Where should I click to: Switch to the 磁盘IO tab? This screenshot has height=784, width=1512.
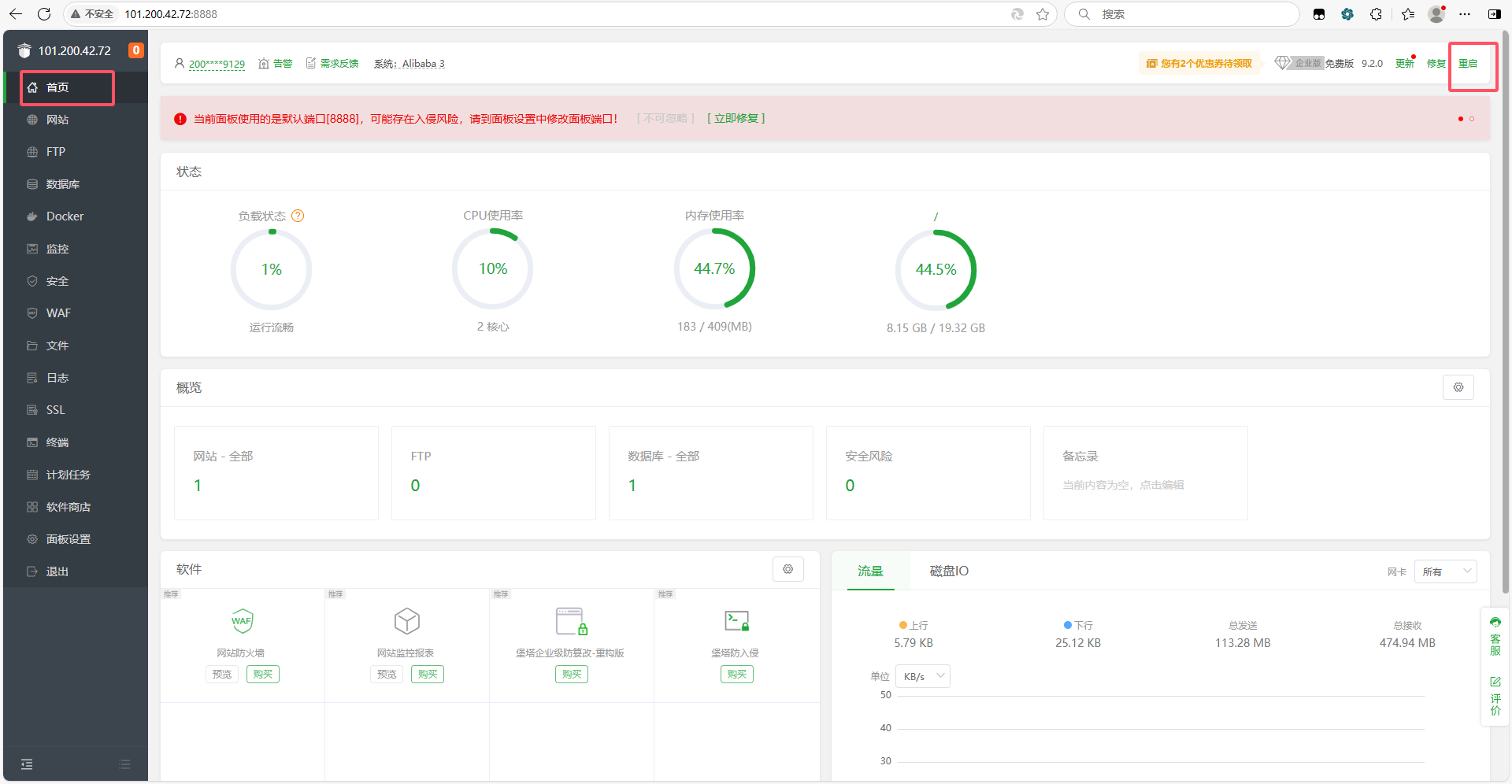click(949, 571)
